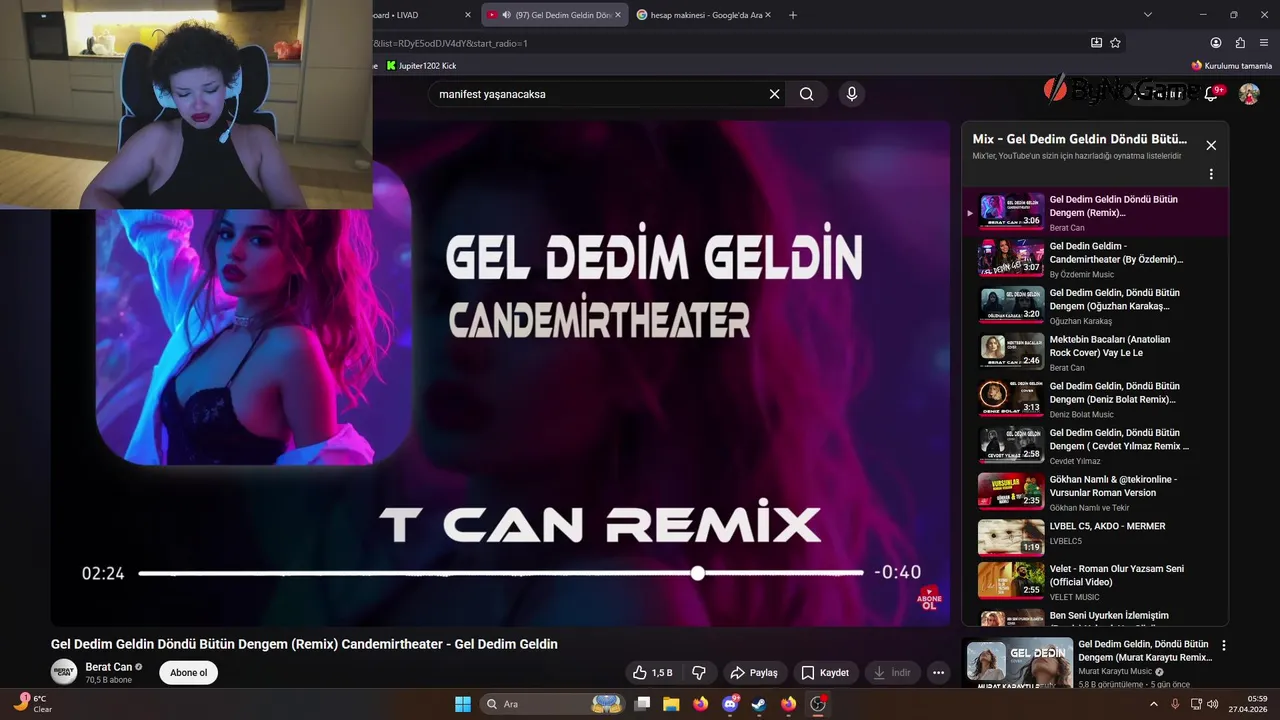Click Kurulumu tamamla in bookmarks bar
Viewport: 1280px width, 720px height.
pos(1231,65)
